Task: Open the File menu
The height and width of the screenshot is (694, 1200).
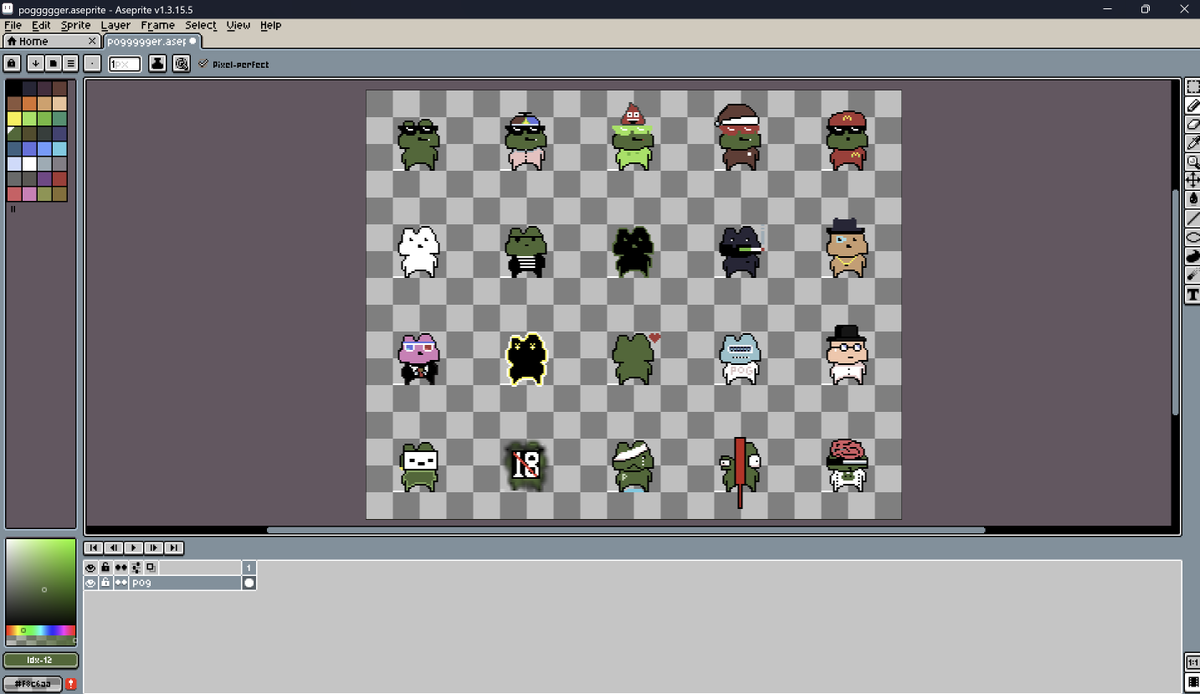Action: click(13, 25)
